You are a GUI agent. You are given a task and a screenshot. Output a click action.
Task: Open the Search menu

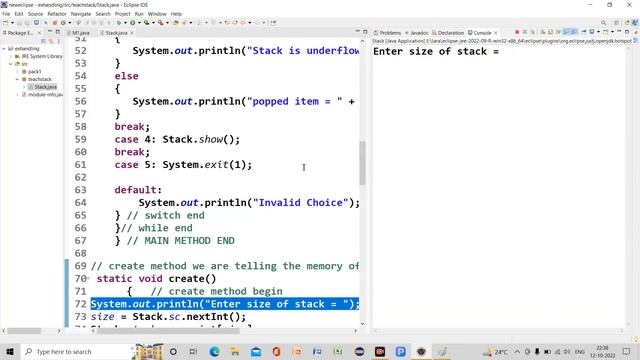(x=103, y=14)
